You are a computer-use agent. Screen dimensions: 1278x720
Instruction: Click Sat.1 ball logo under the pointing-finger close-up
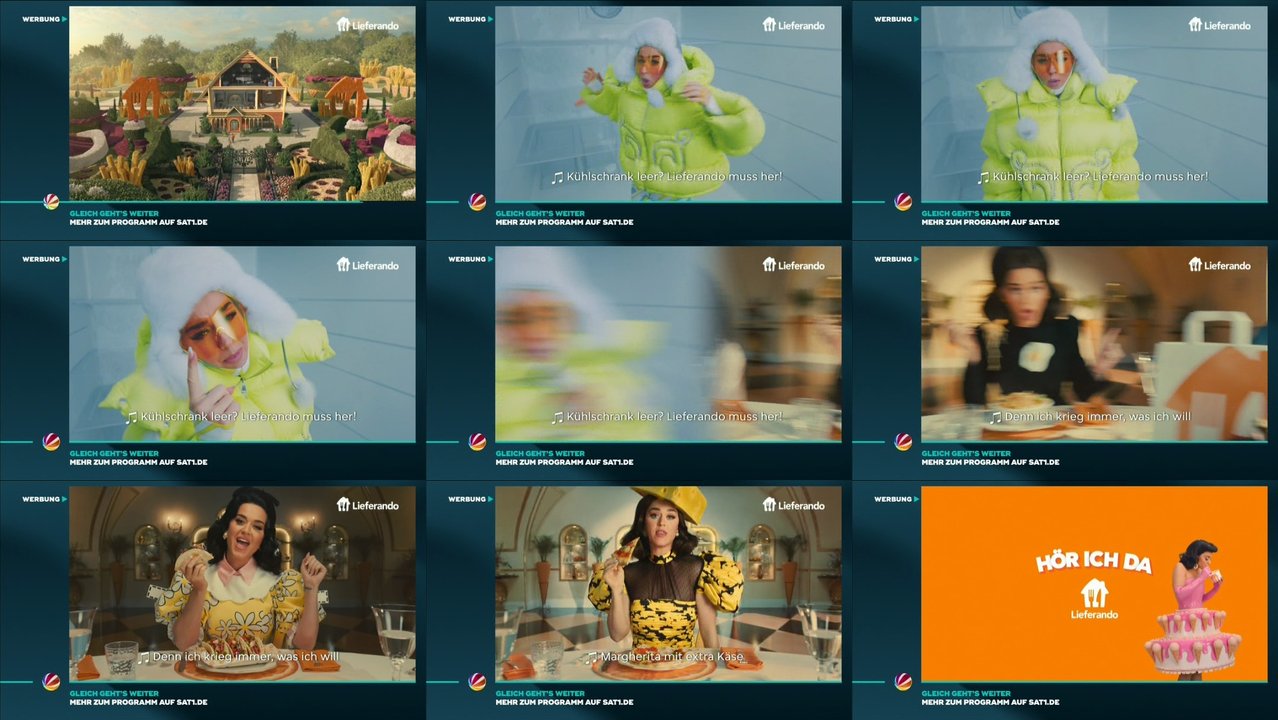(x=52, y=441)
